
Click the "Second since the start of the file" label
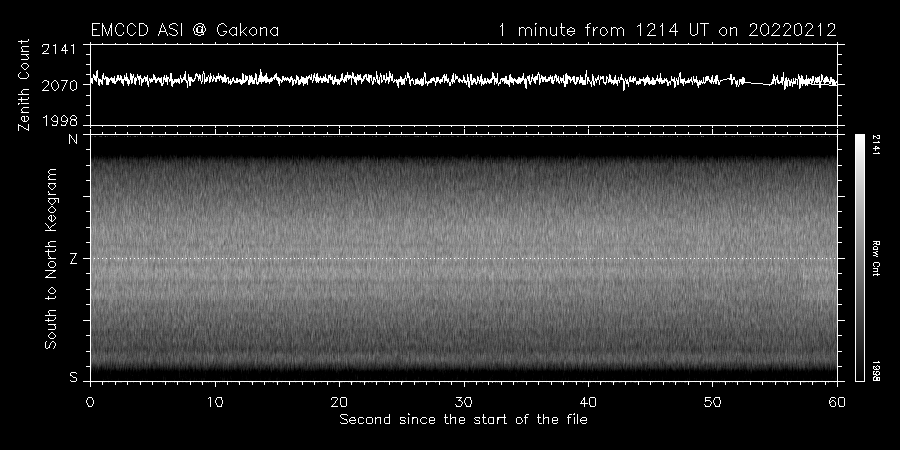(x=463, y=419)
